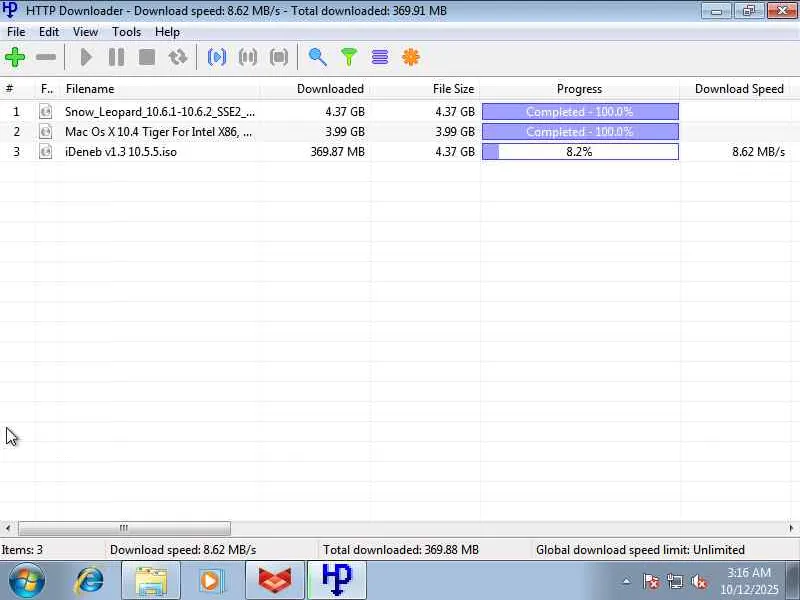
Task: Click the 8.2% progress bar for iDeneb
Action: point(580,152)
